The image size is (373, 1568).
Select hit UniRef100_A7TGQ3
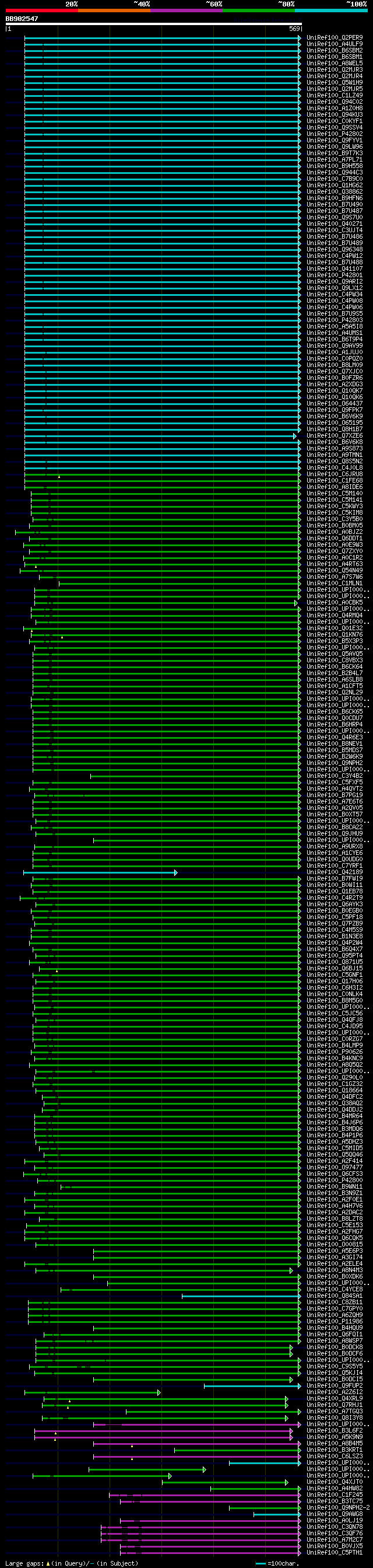pyautogui.click(x=335, y=1412)
